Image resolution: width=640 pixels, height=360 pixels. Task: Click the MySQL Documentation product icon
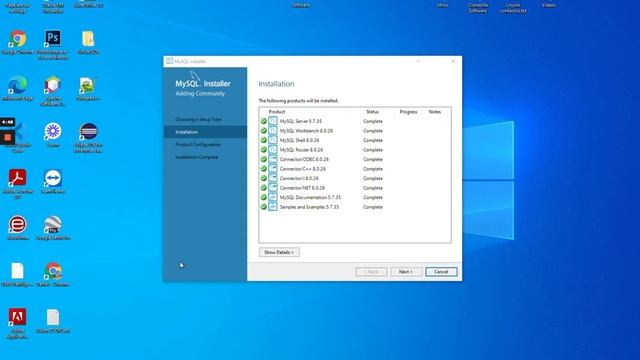click(273, 197)
